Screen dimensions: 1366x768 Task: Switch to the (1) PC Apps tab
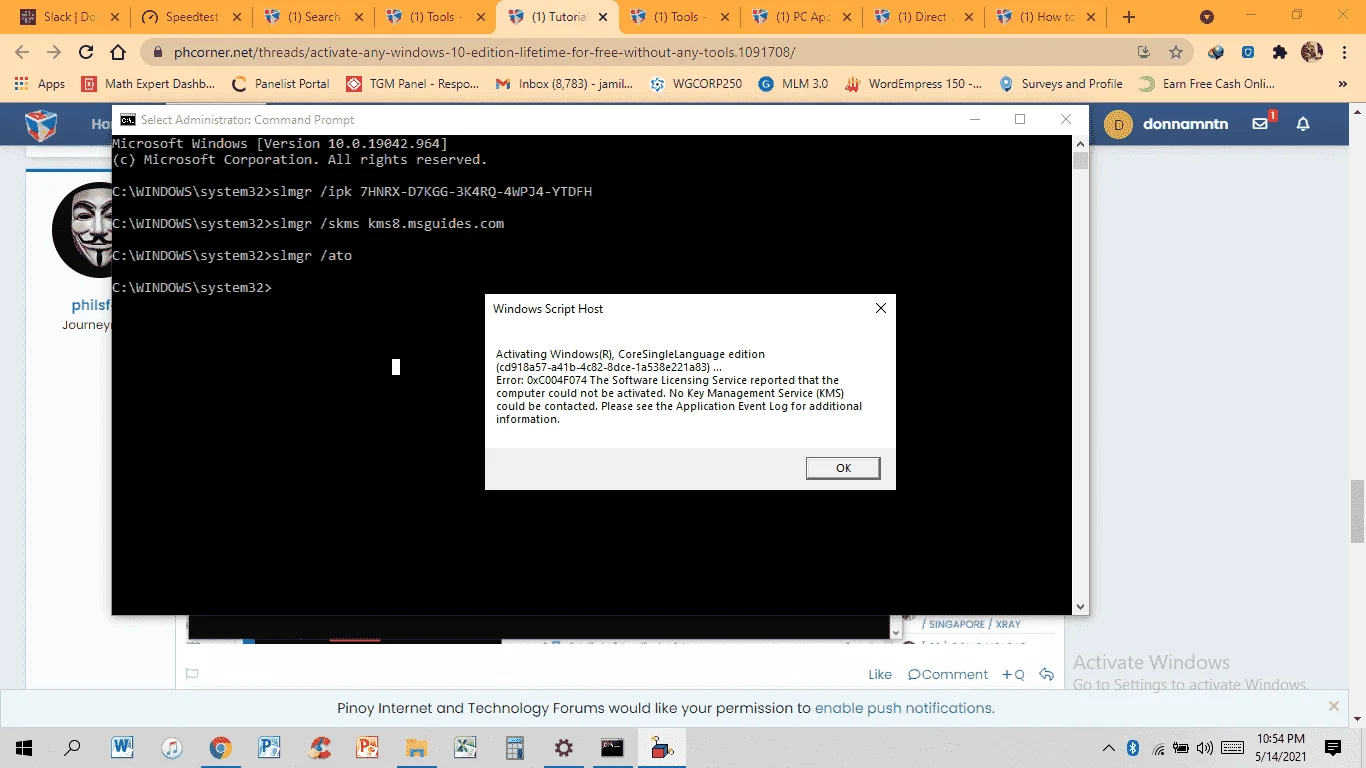tap(802, 17)
